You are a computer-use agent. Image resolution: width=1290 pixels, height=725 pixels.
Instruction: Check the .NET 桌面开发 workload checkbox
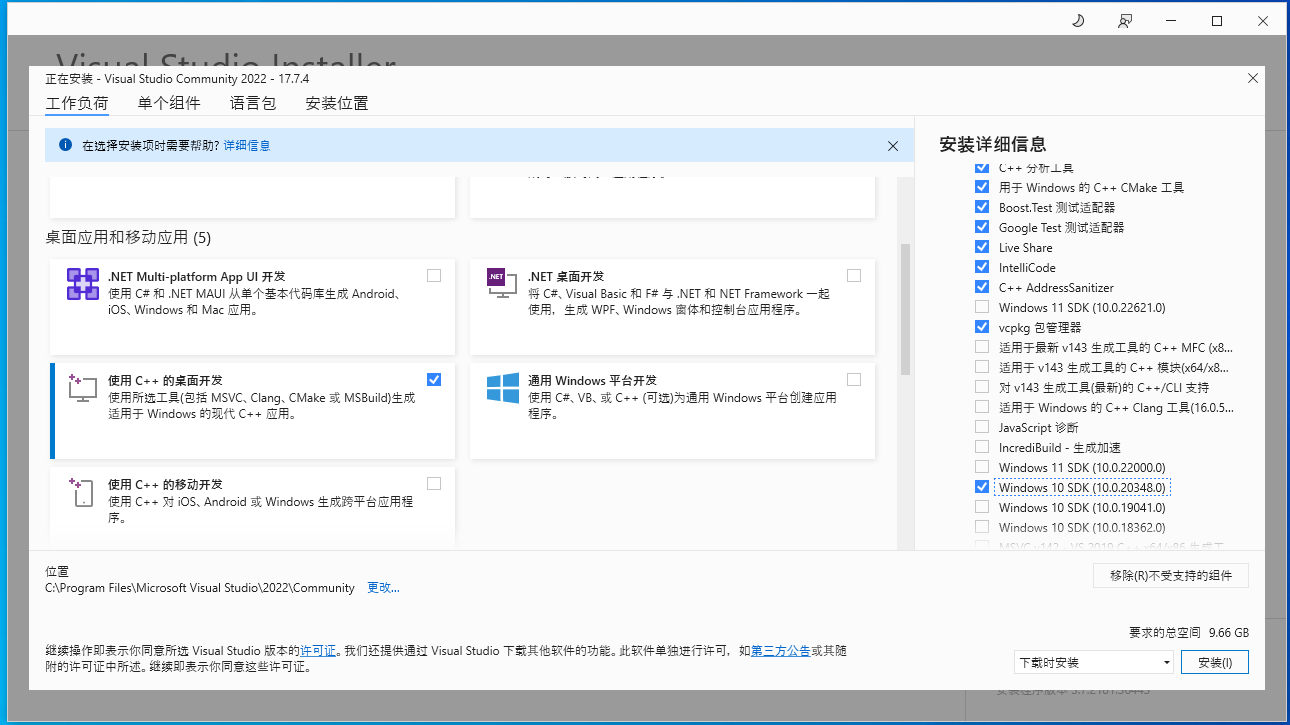point(854,276)
